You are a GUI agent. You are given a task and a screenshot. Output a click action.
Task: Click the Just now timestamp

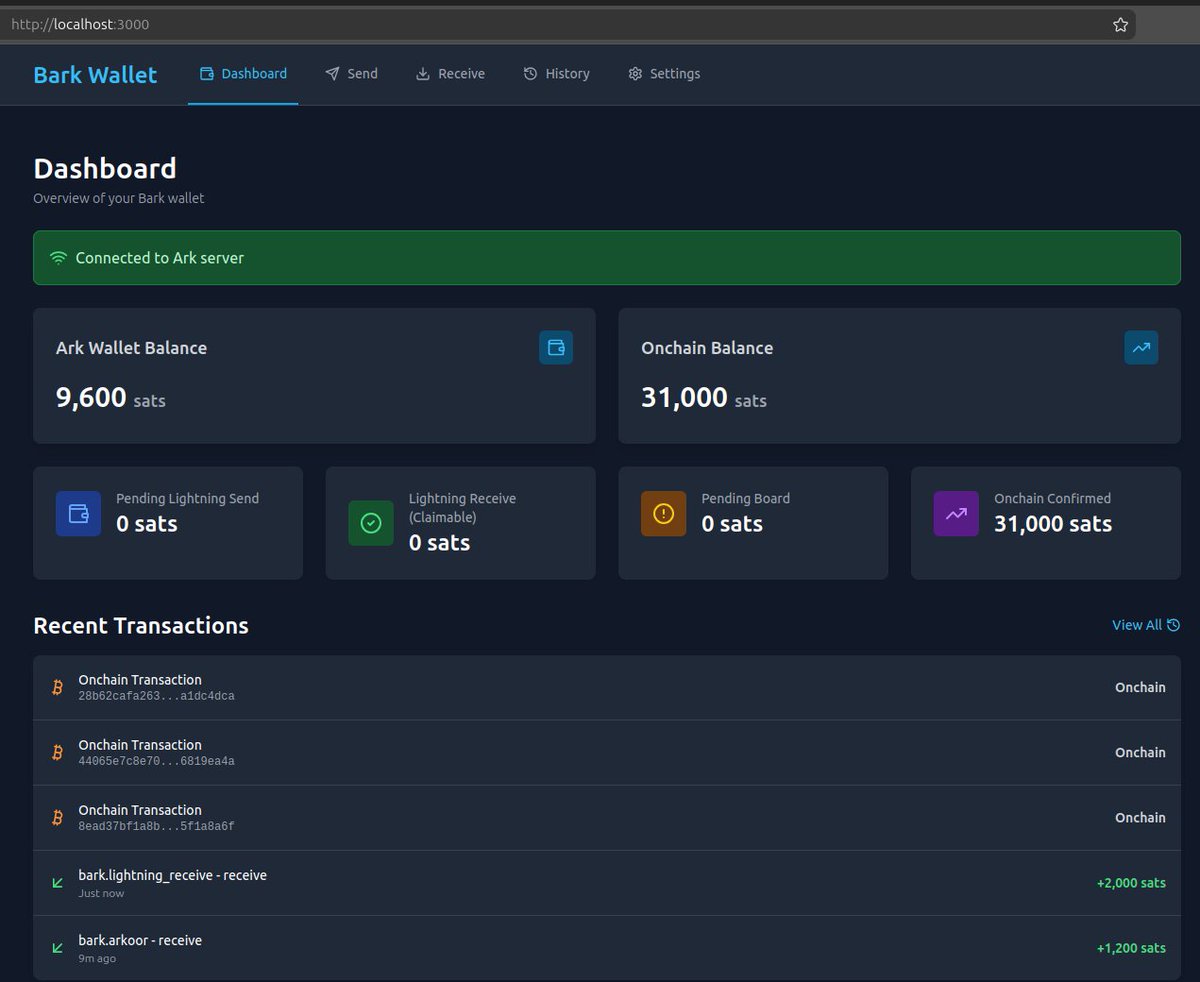tap(102, 893)
